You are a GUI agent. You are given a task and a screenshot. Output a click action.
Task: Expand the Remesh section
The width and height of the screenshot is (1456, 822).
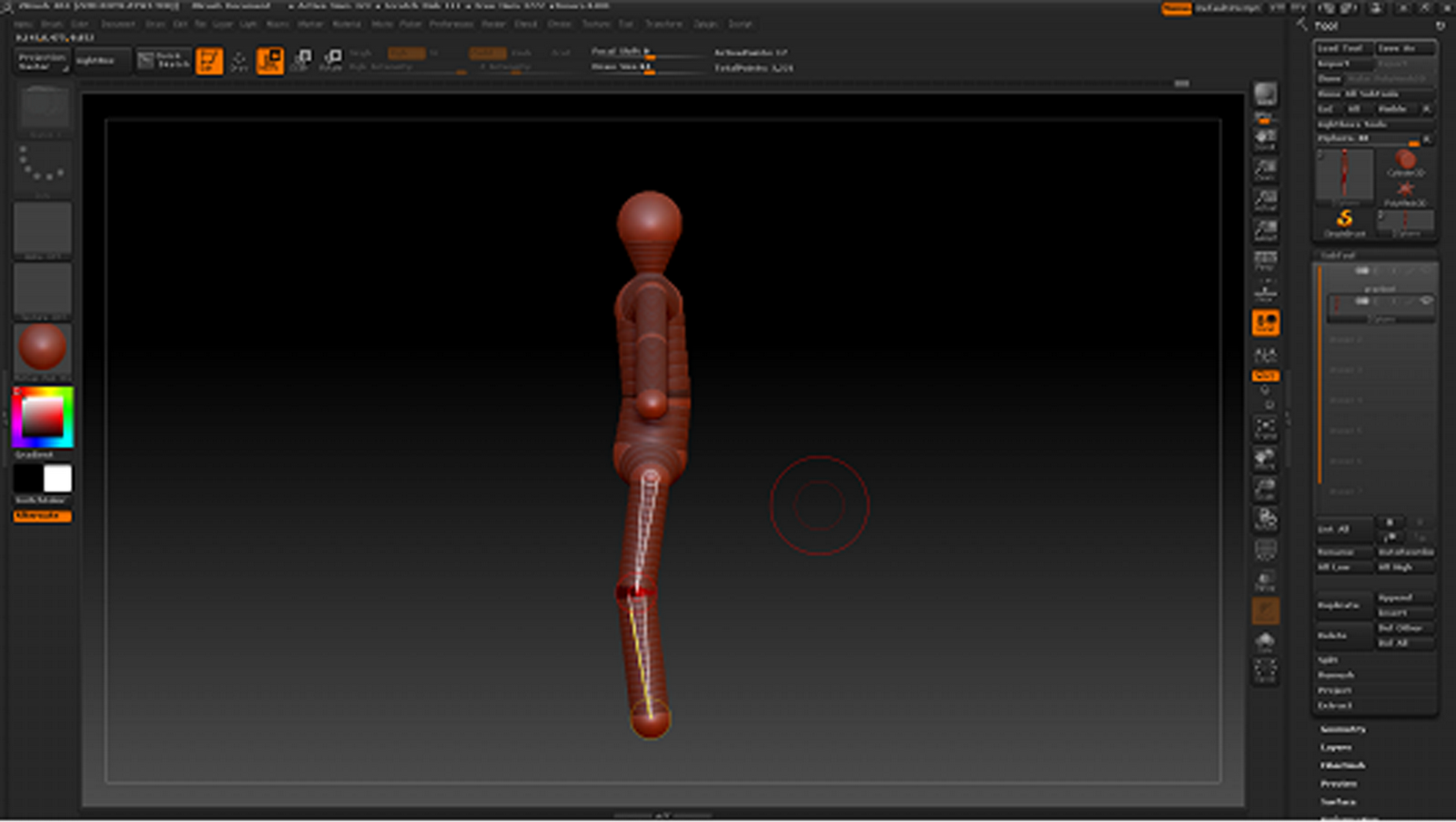pyautogui.click(x=1336, y=675)
